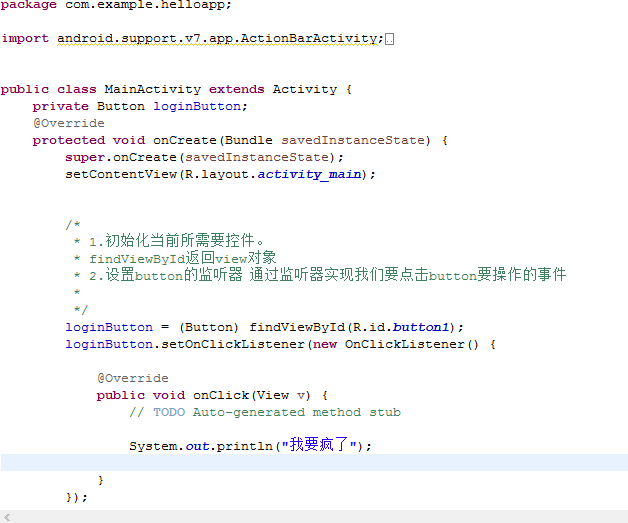Image resolution: width=628 pixels, height=523 pixels.
Task: Click the 'import' keyword
Action: click(25, 38)
